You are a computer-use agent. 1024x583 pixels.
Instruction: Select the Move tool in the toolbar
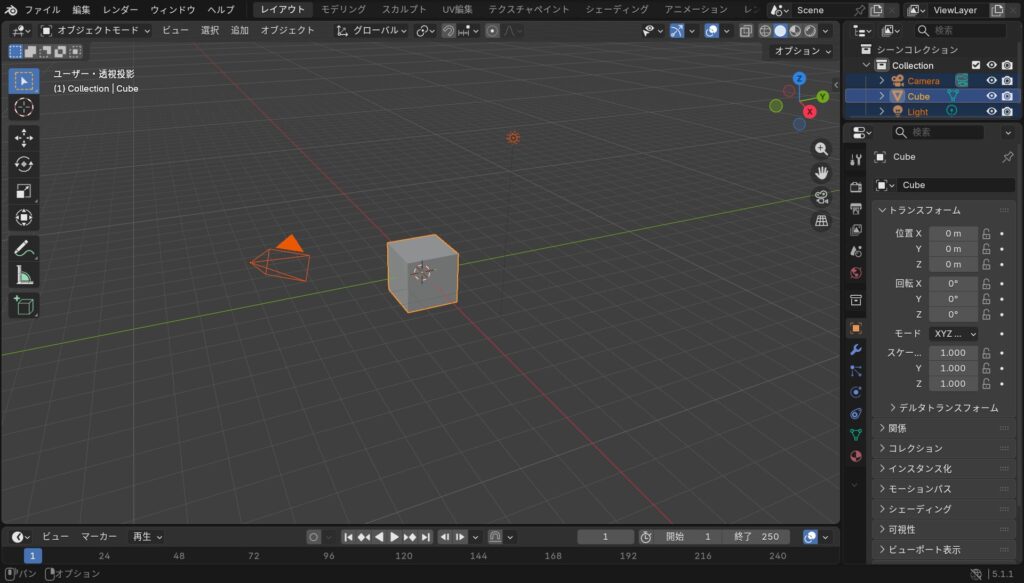click(24, 138)
